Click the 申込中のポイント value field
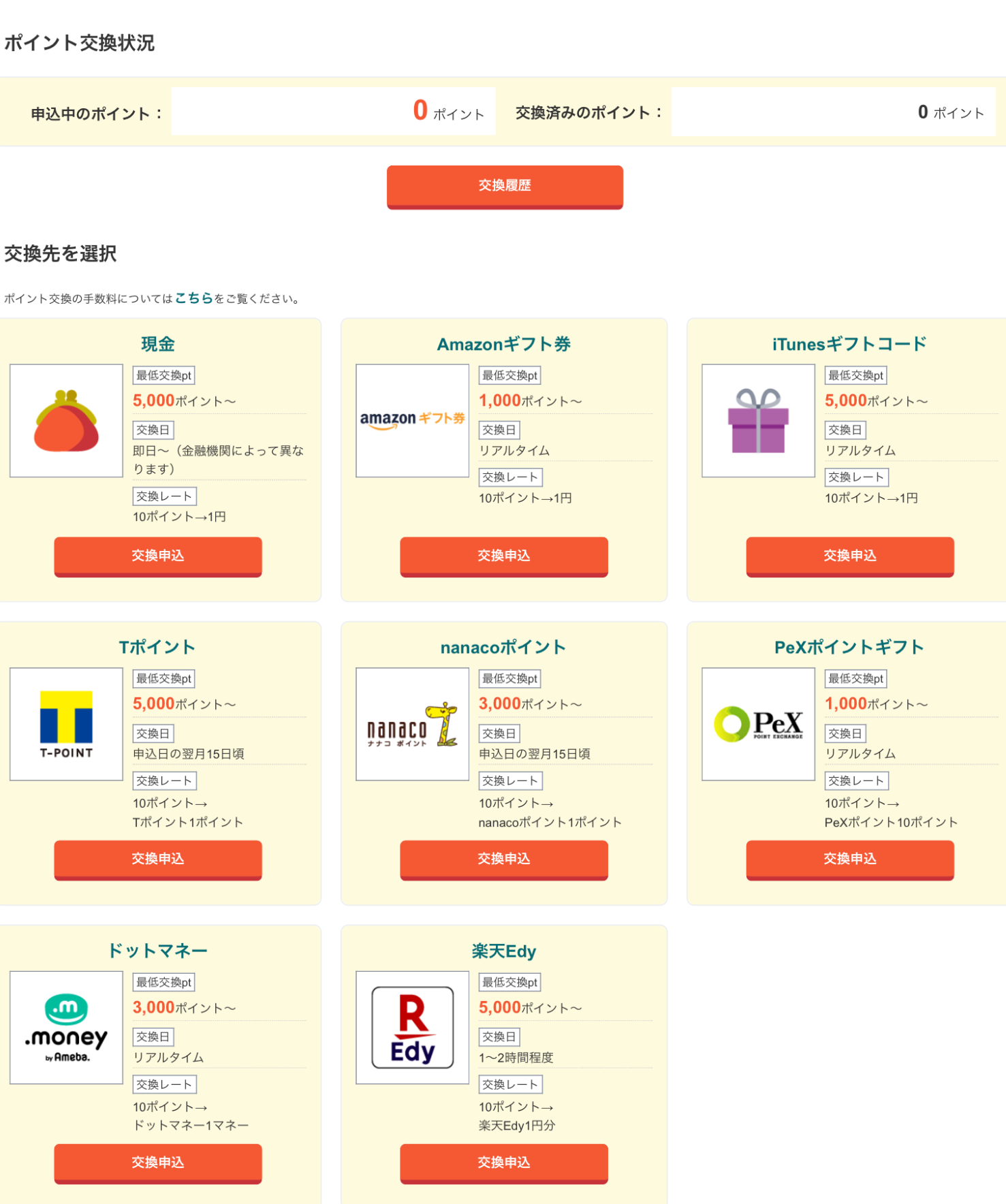This screenshot has width=1006, height=1204. (333, 111)
